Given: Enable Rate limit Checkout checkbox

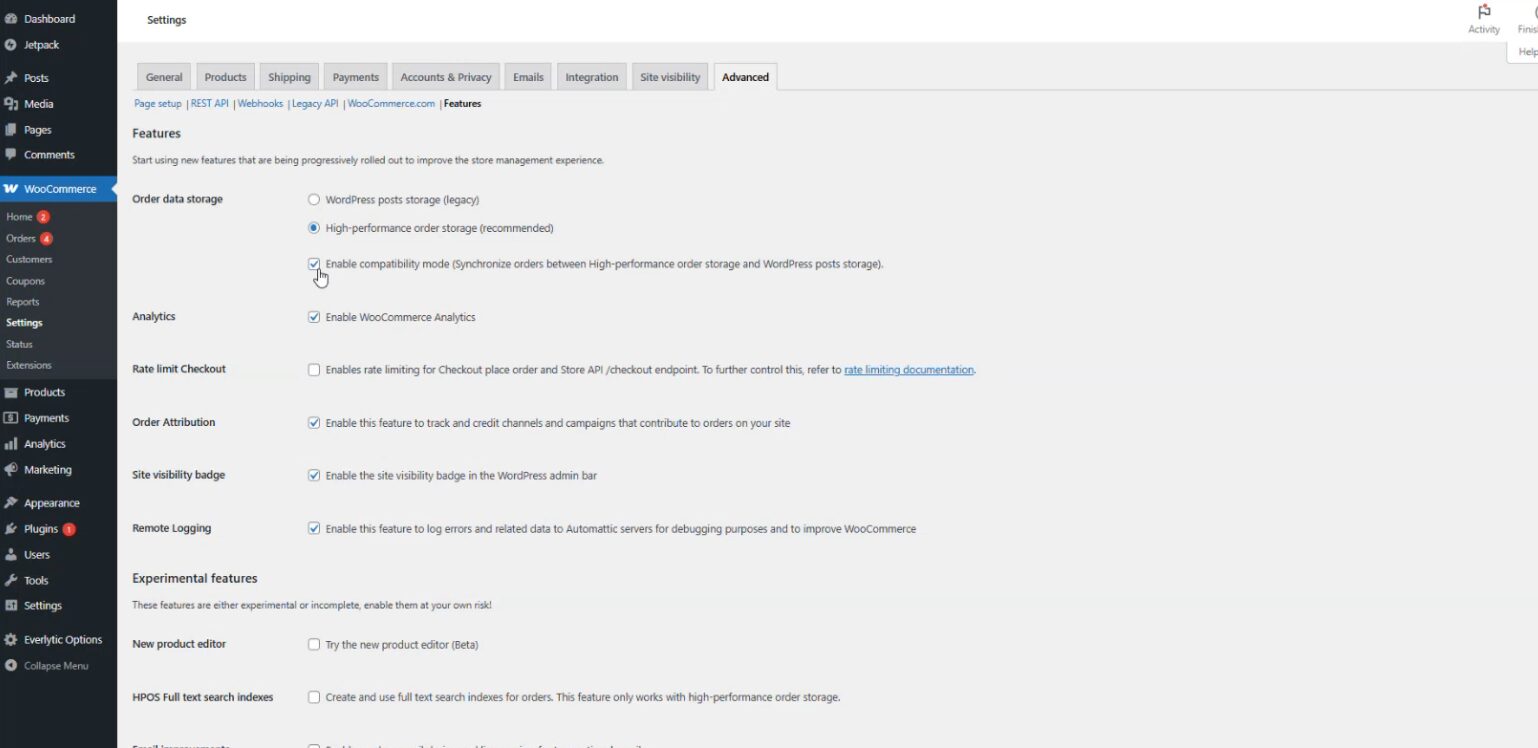Looking at the screenshot, I should 314,370.
